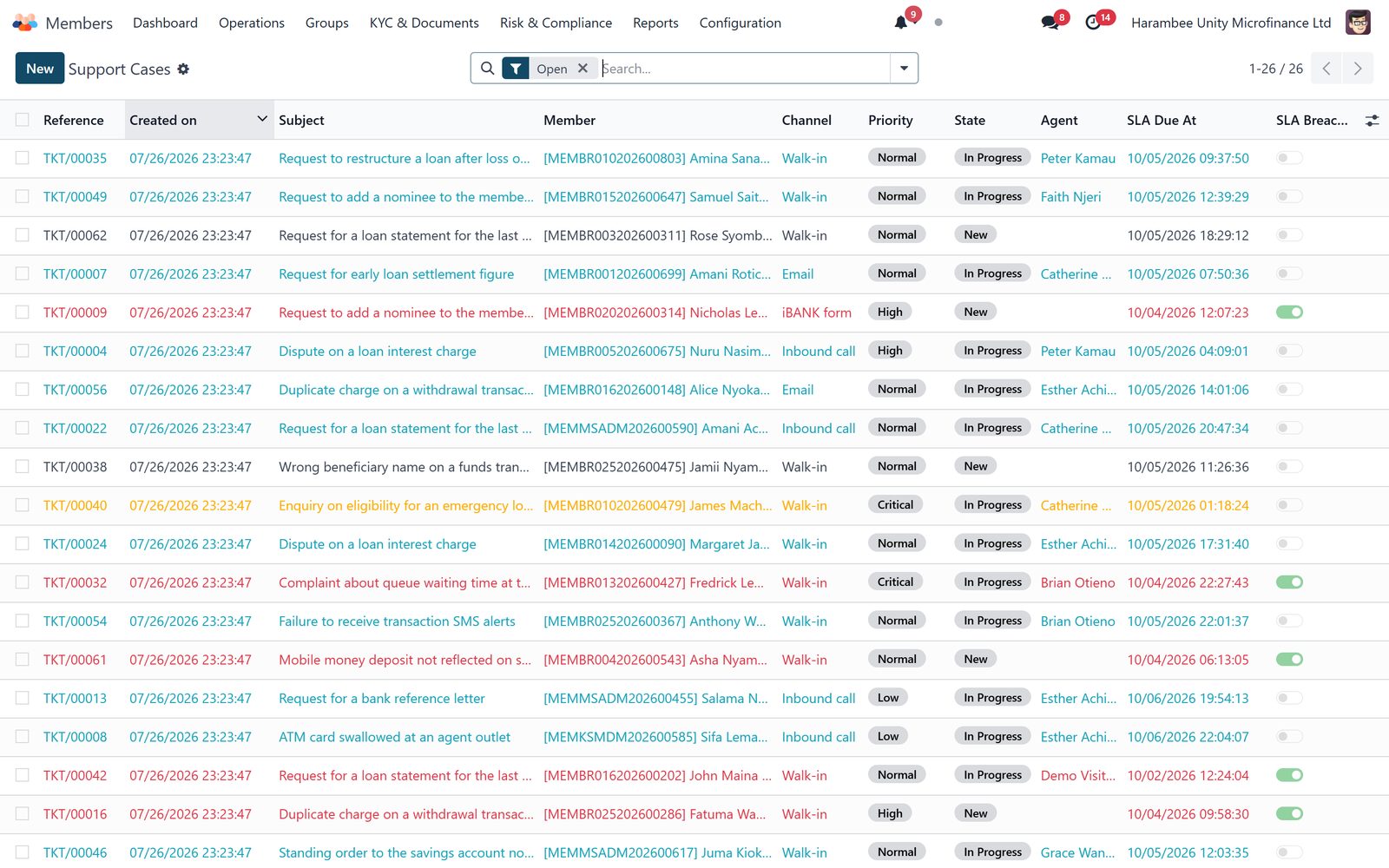Open the KYC & Documents menu

pyautogui.click(x=425, y=23)
